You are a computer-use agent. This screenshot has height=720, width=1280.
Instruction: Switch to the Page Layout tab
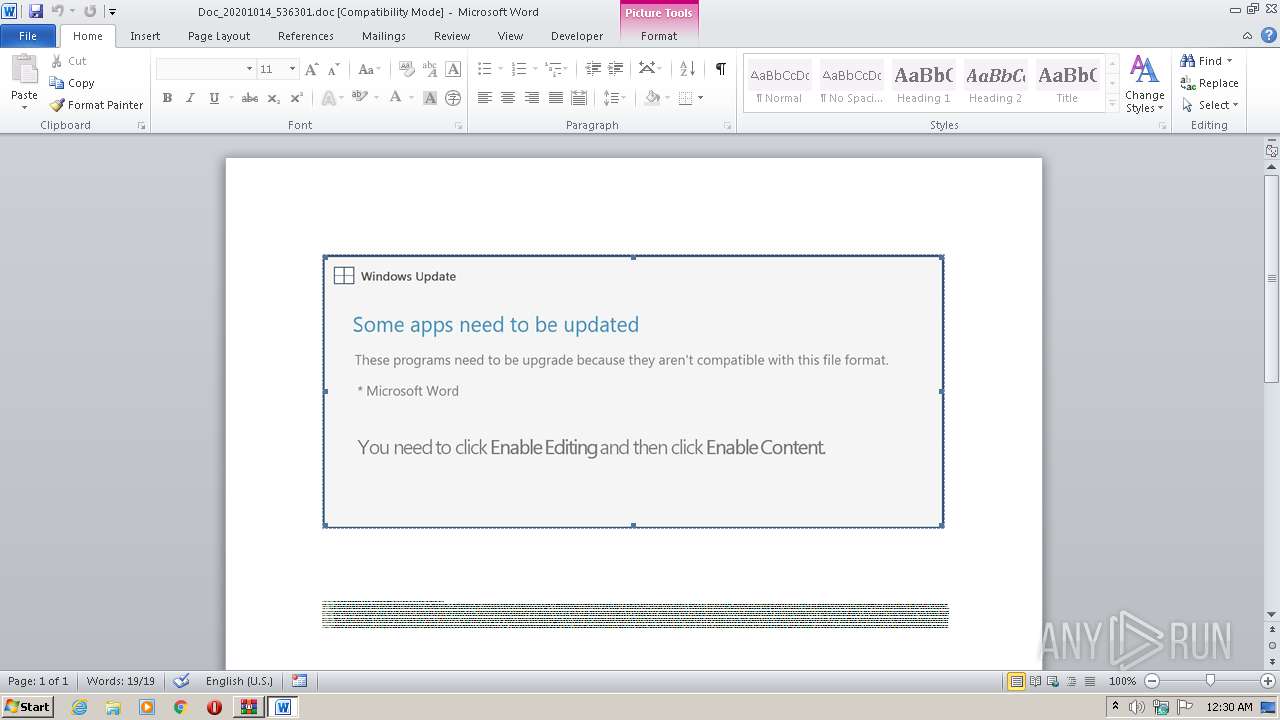pyautogui.click(x=219, y=36)
